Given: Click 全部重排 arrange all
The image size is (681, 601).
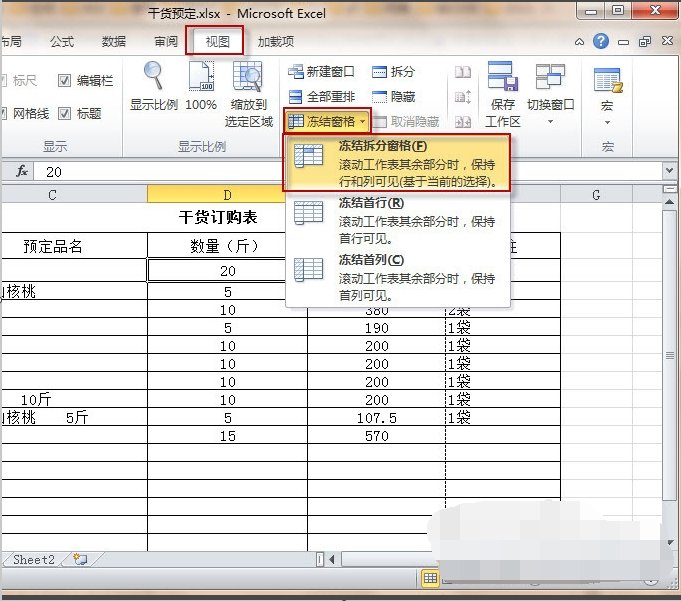Looking at the screenshot, I should pos(321,96).
